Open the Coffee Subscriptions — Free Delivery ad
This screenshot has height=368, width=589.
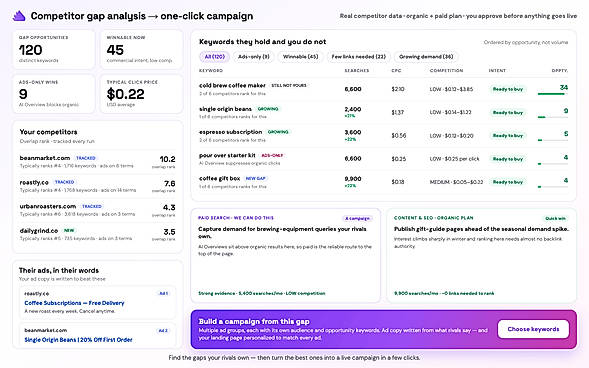pyautogui.click(x=74, y=303)
